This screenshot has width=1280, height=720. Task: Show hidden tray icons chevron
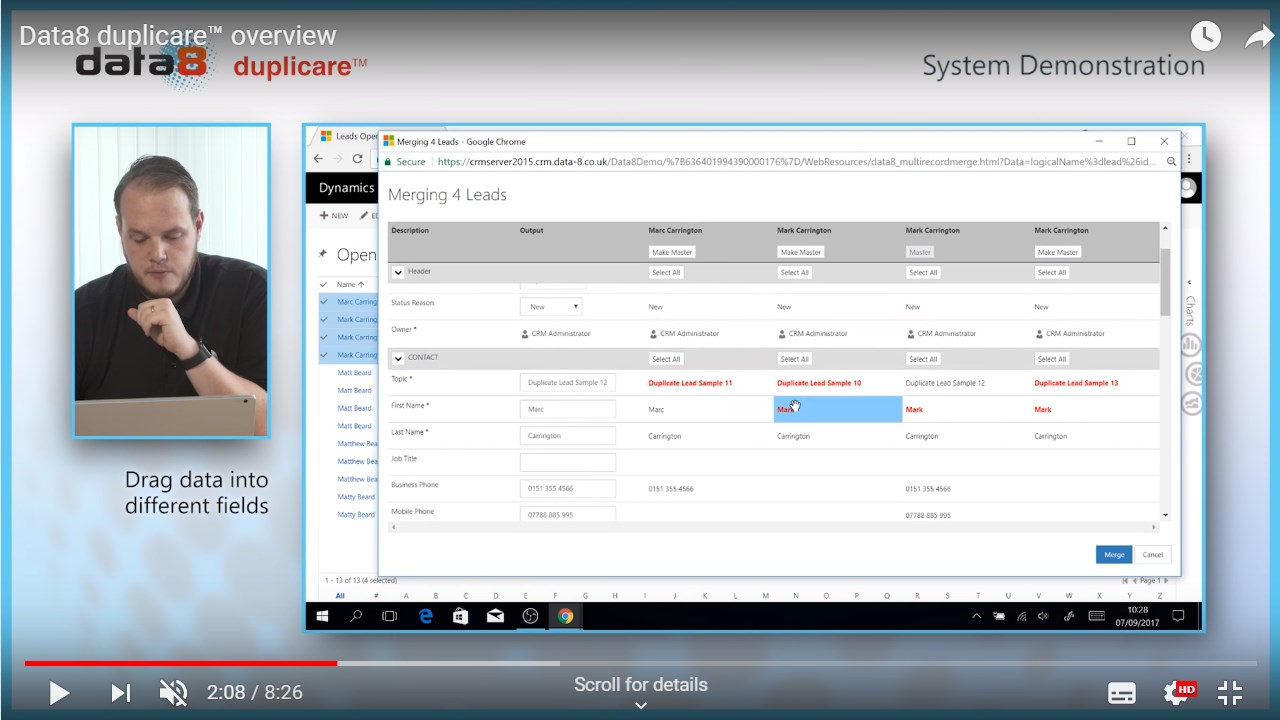[977, 617]
